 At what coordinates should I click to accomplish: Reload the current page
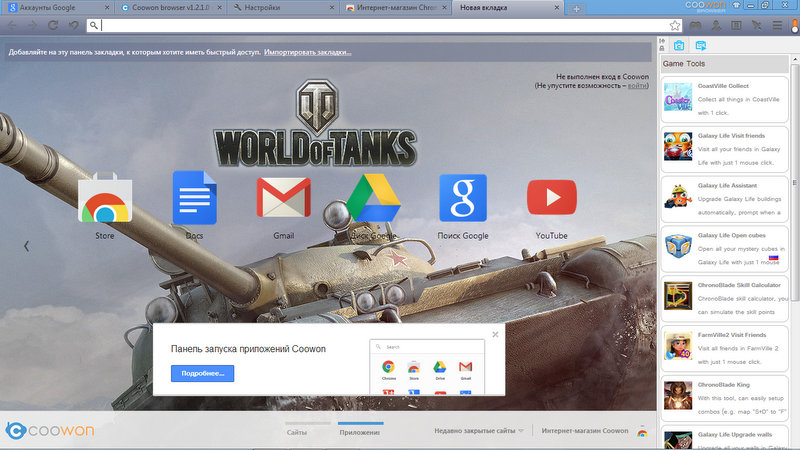(53, 25)
